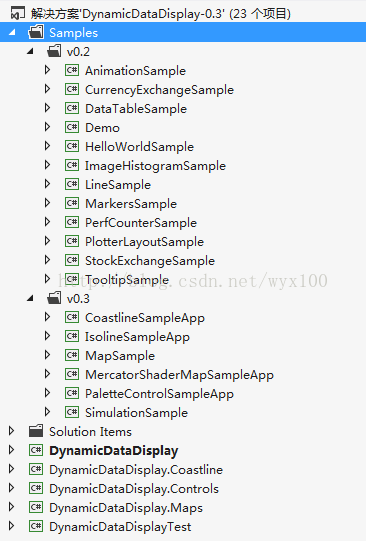Screen dimensions: 366x541
Task: Select the IsolineSampleApp project name
Action: [x=137, y=337]
